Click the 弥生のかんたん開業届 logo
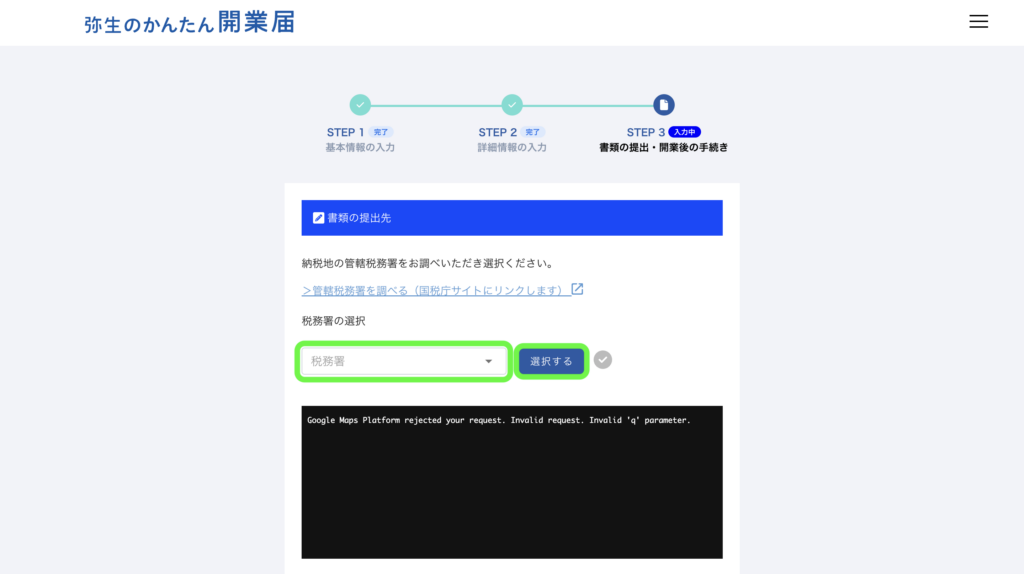This screenshot has width=1024, height=574. [189, 23]
